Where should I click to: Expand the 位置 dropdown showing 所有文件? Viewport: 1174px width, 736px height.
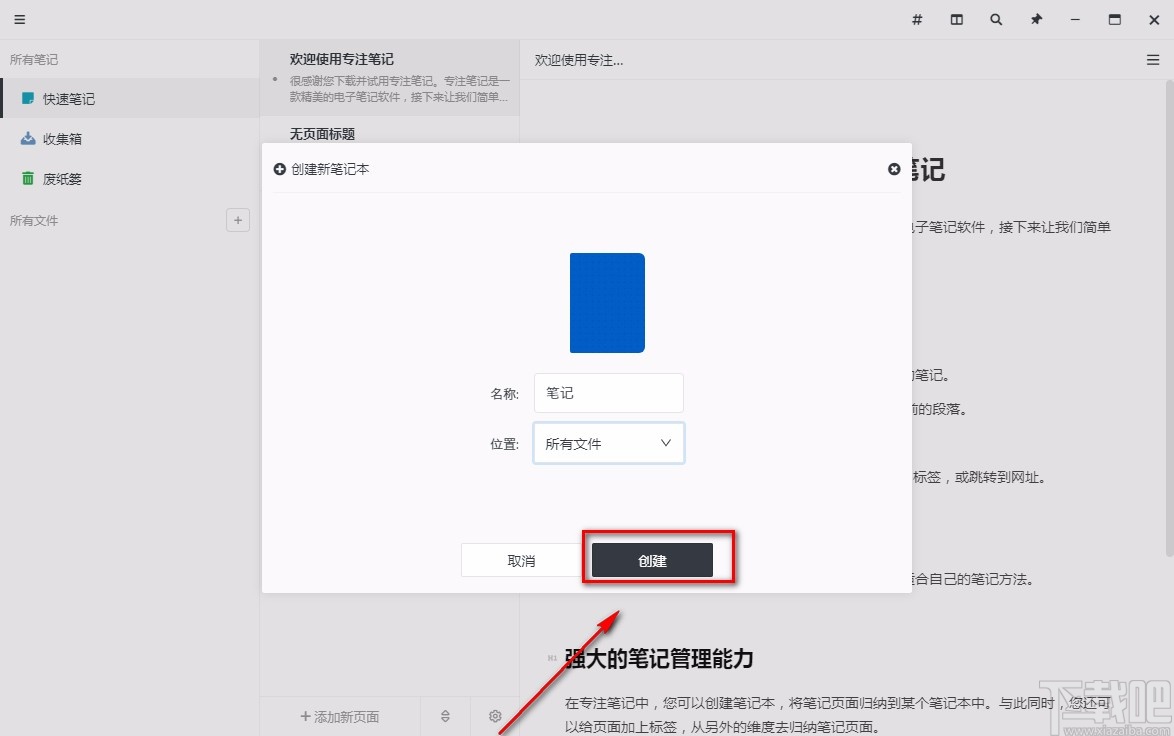click(x=608, y=443)
